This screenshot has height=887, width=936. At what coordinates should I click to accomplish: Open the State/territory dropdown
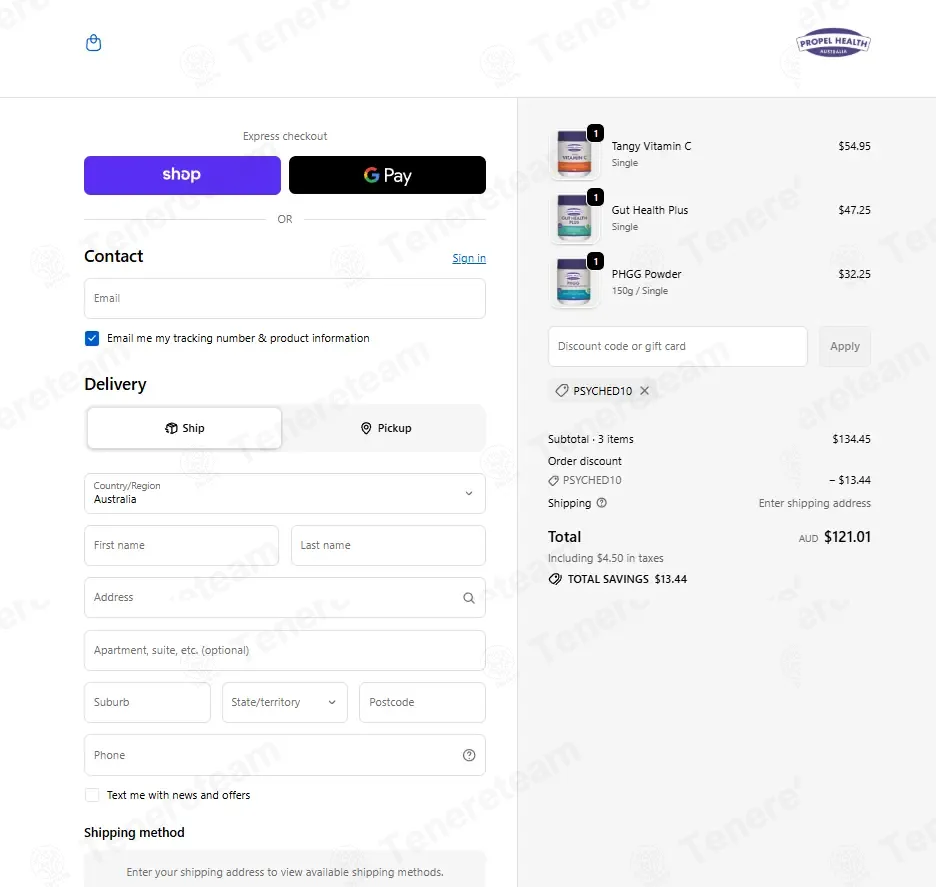285,703
